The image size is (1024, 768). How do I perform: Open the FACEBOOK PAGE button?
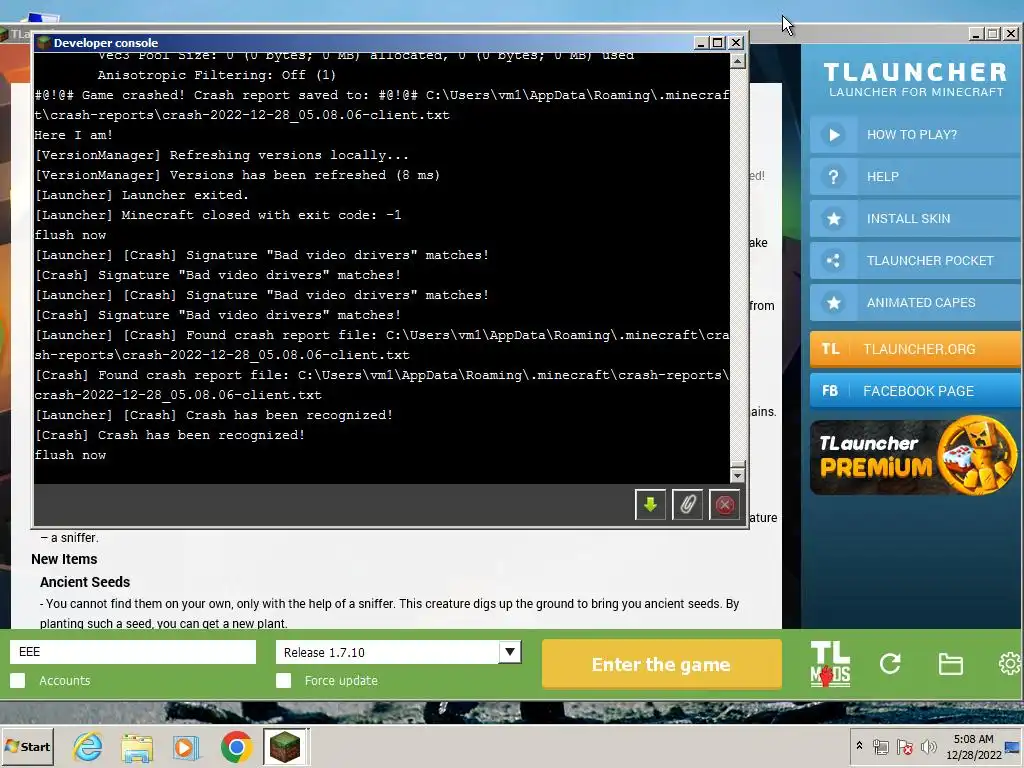point(914,391)
